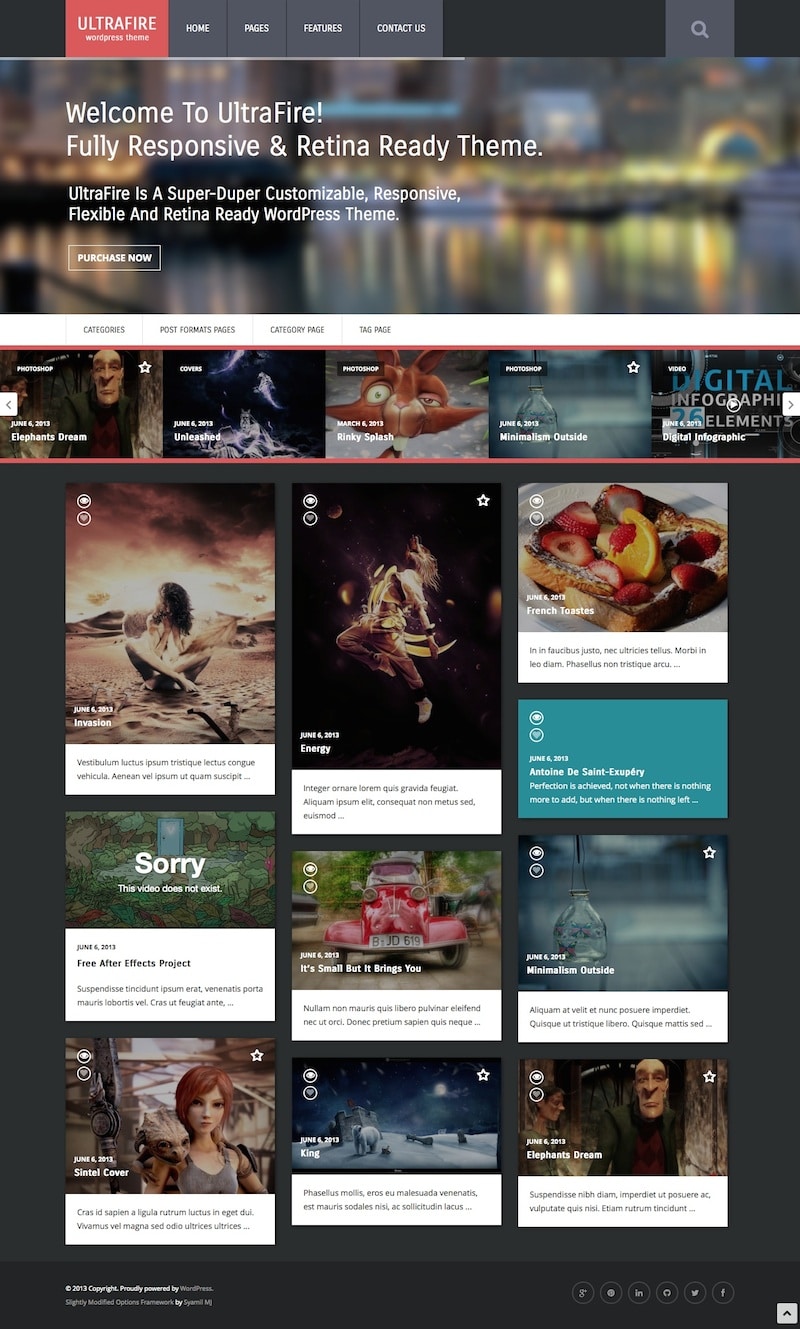
Task: Click the eye icon on Sintel Cover card
Action: click(x=84, y=1056)
